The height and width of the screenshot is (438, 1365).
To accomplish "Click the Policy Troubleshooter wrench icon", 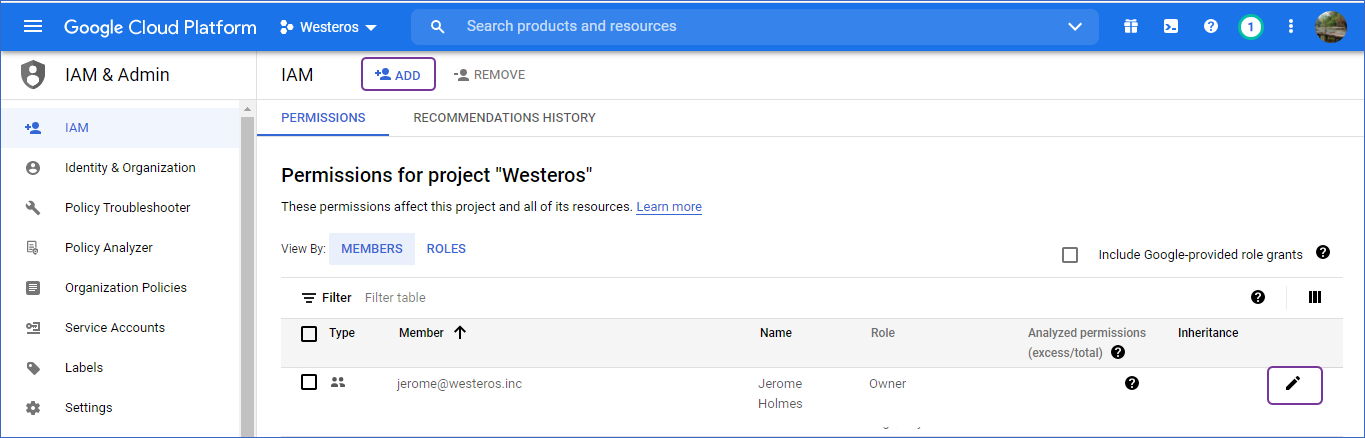I will [x=33, y=208].
